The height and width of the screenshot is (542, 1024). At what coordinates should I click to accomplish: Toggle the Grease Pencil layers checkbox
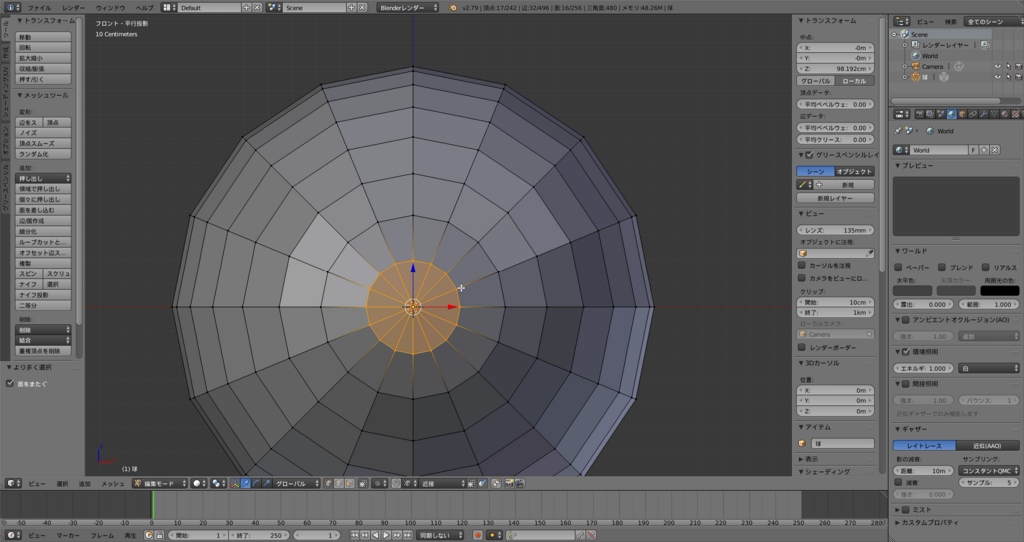[810, 155]
